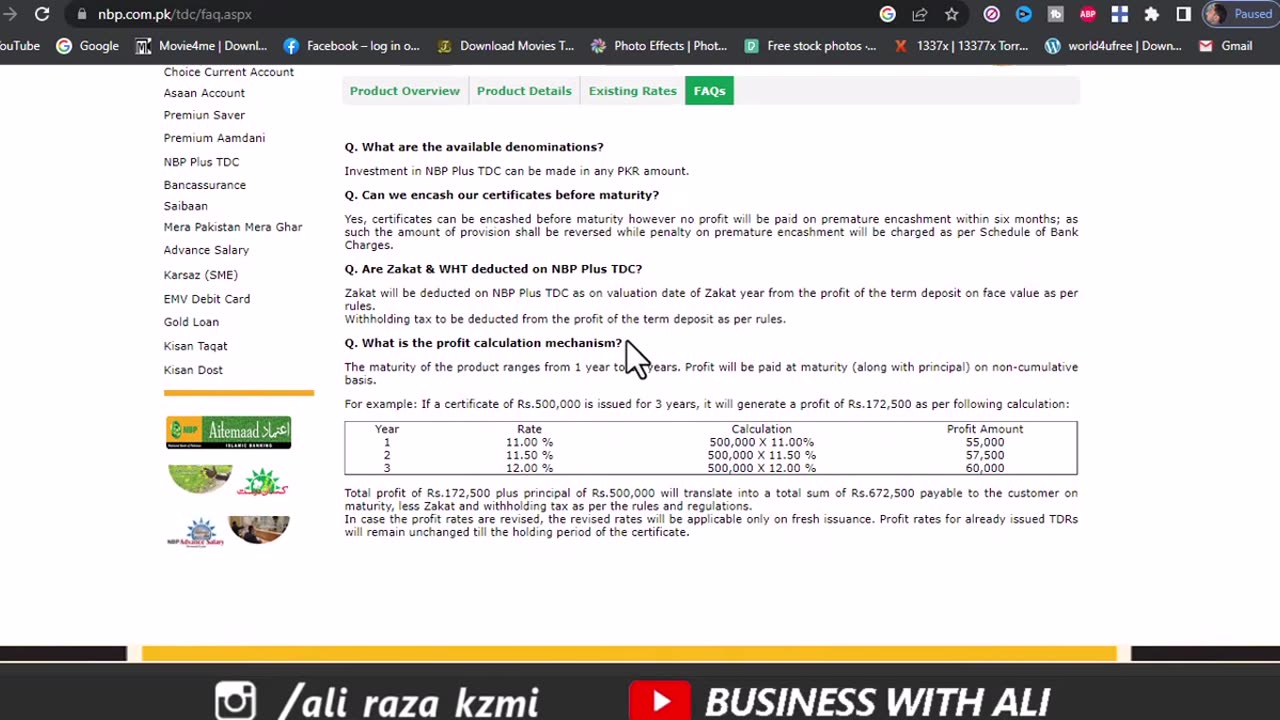
Task: Open Premium Aamdani sidebar link
Action: coord(214,138)
